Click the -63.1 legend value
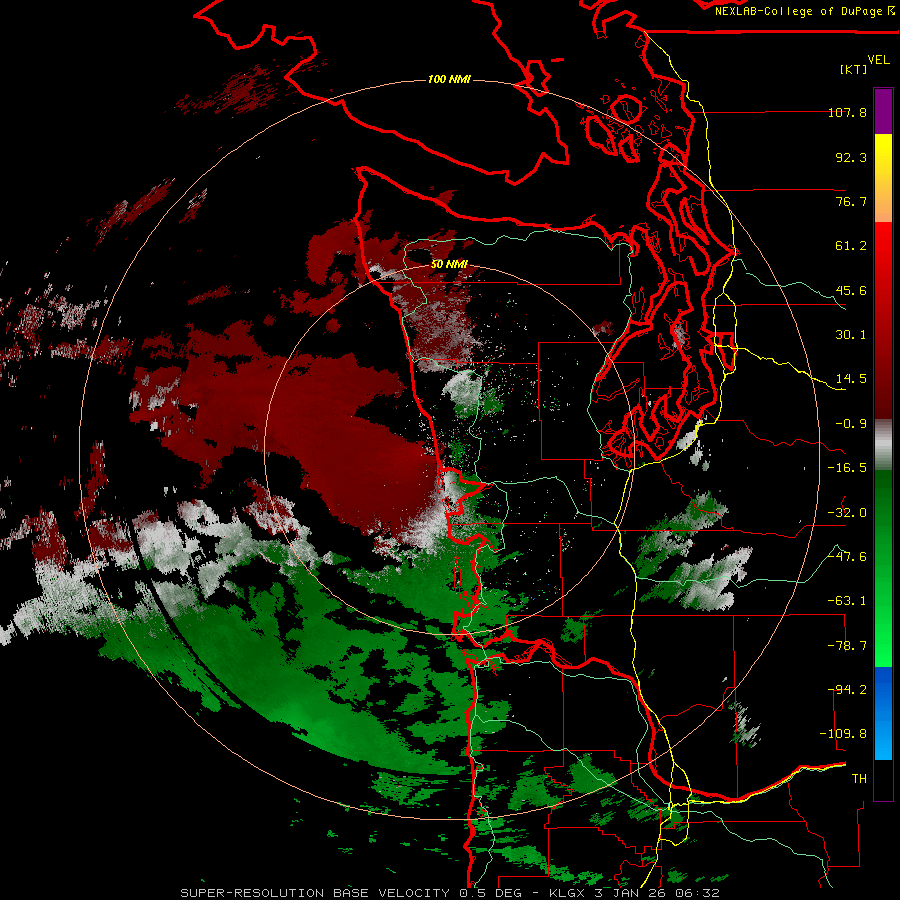This screenshot has height=900, width=900. 847,601
